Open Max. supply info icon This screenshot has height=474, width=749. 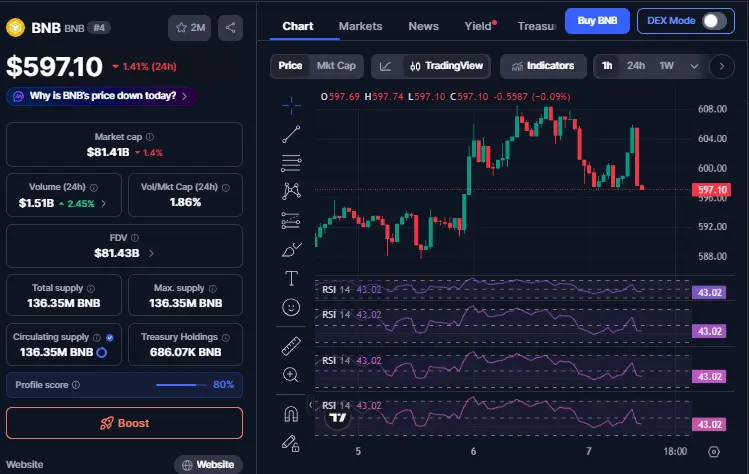point(213,289)
